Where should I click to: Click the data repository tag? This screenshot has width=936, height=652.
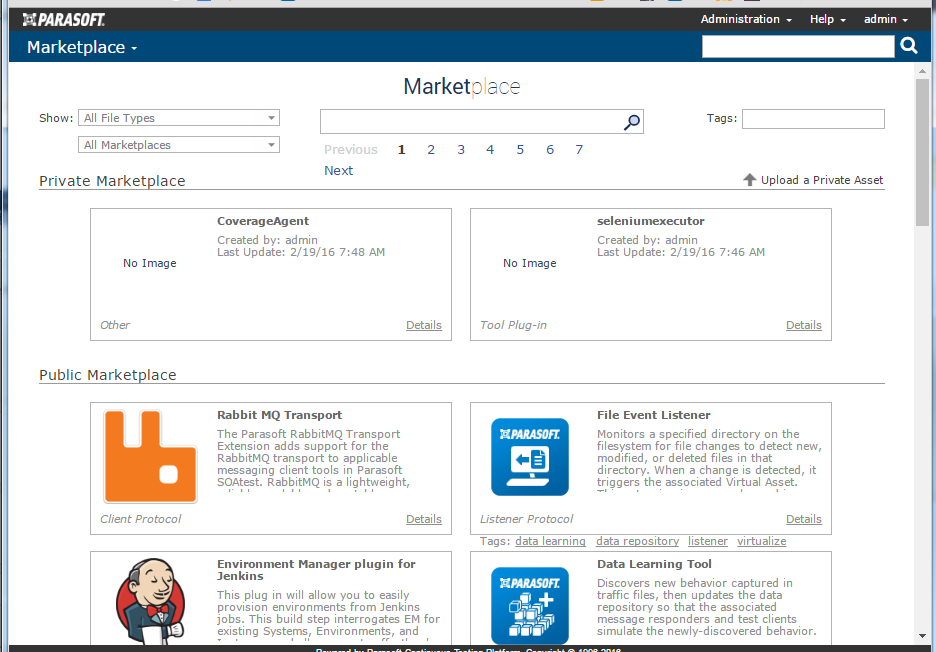coord(638,541)
